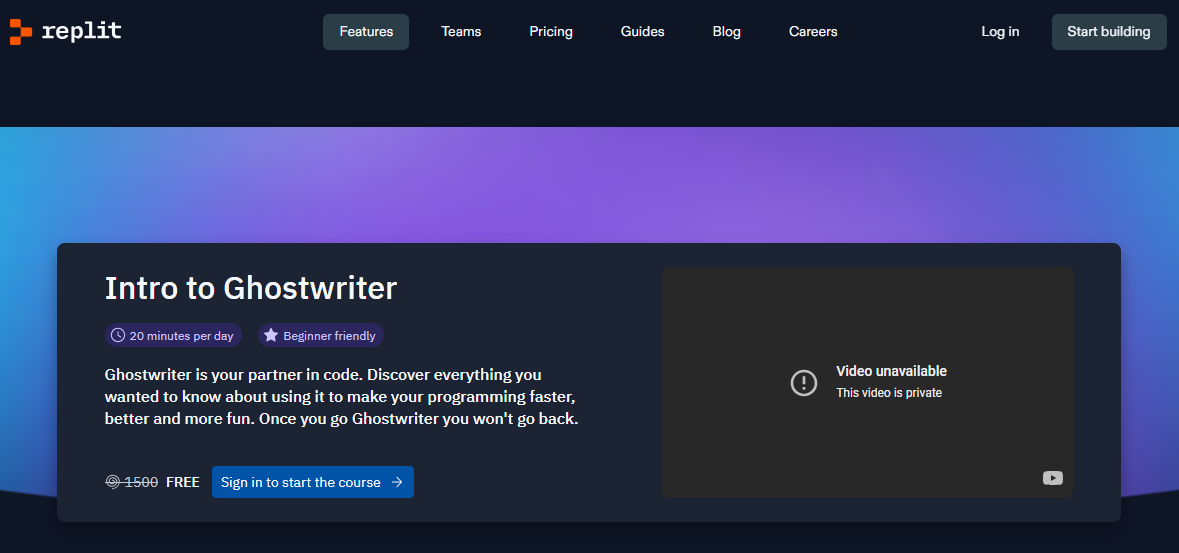Click the YouTube logo in video player
Screen dimensions: 1179x553
click(1053, 478)
